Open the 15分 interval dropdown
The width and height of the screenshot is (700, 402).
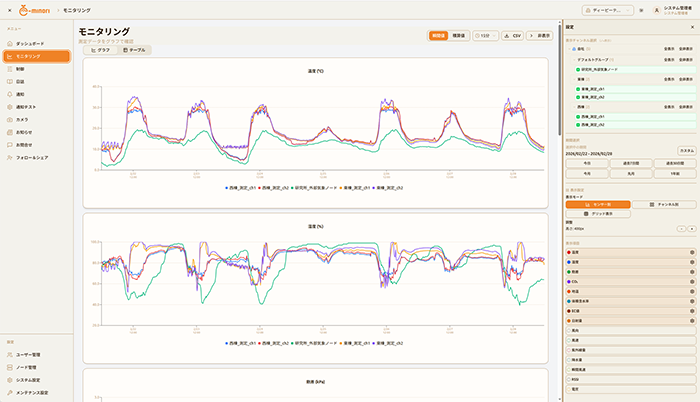[485, 35]
